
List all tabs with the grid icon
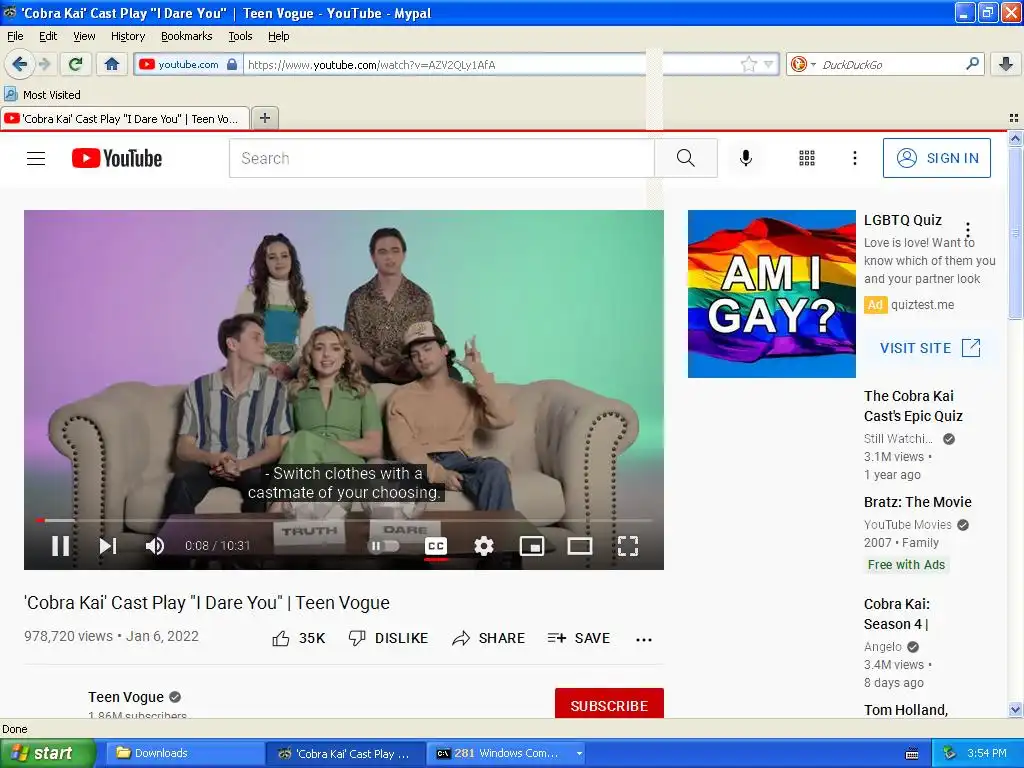coord(1014,118)
